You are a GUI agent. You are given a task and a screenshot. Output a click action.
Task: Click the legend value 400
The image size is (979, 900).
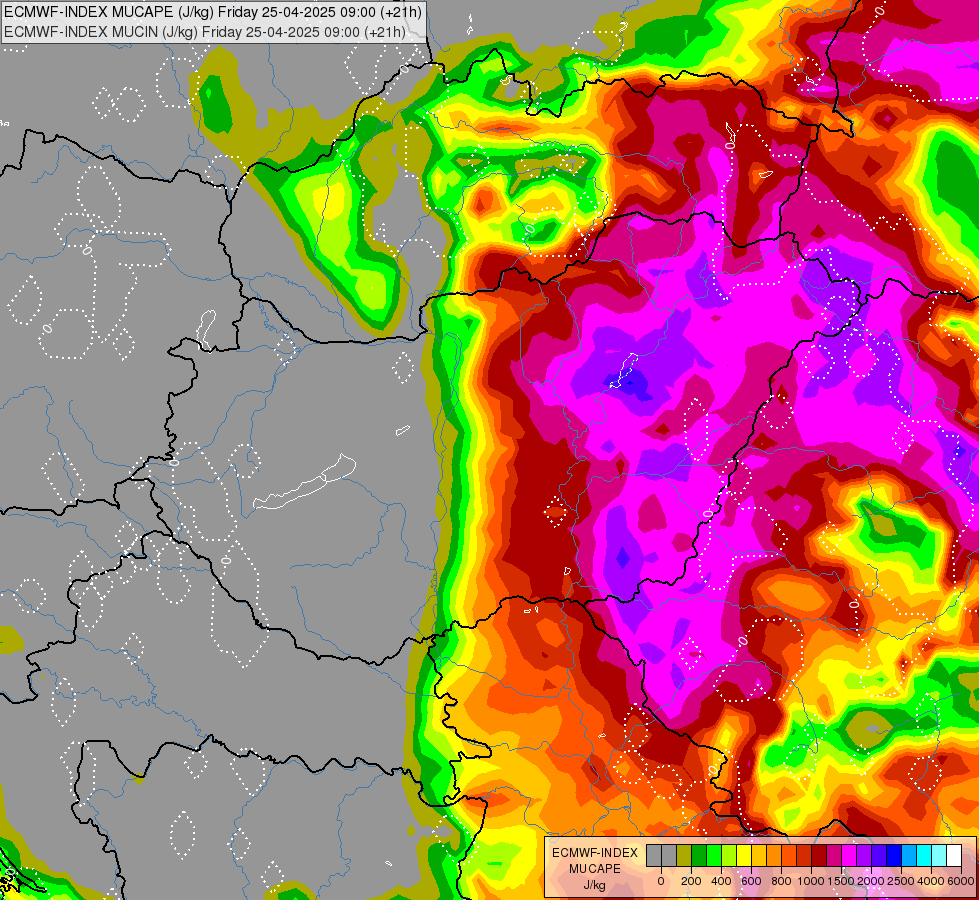[721, 881]
